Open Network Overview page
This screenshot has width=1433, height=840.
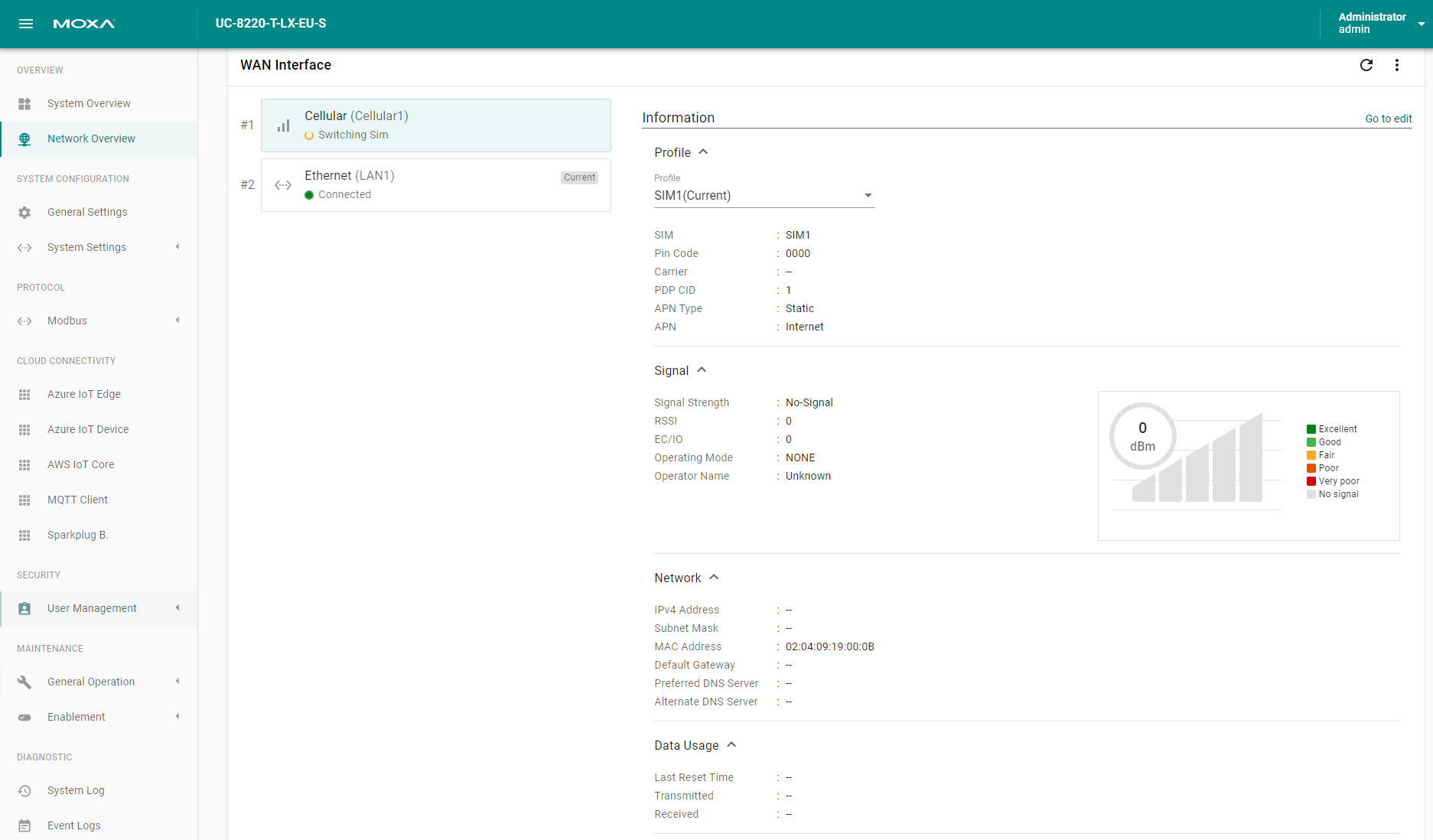point(99,138)
